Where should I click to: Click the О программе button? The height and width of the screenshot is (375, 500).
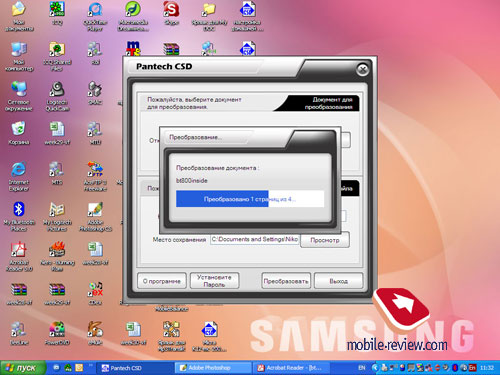162,281
